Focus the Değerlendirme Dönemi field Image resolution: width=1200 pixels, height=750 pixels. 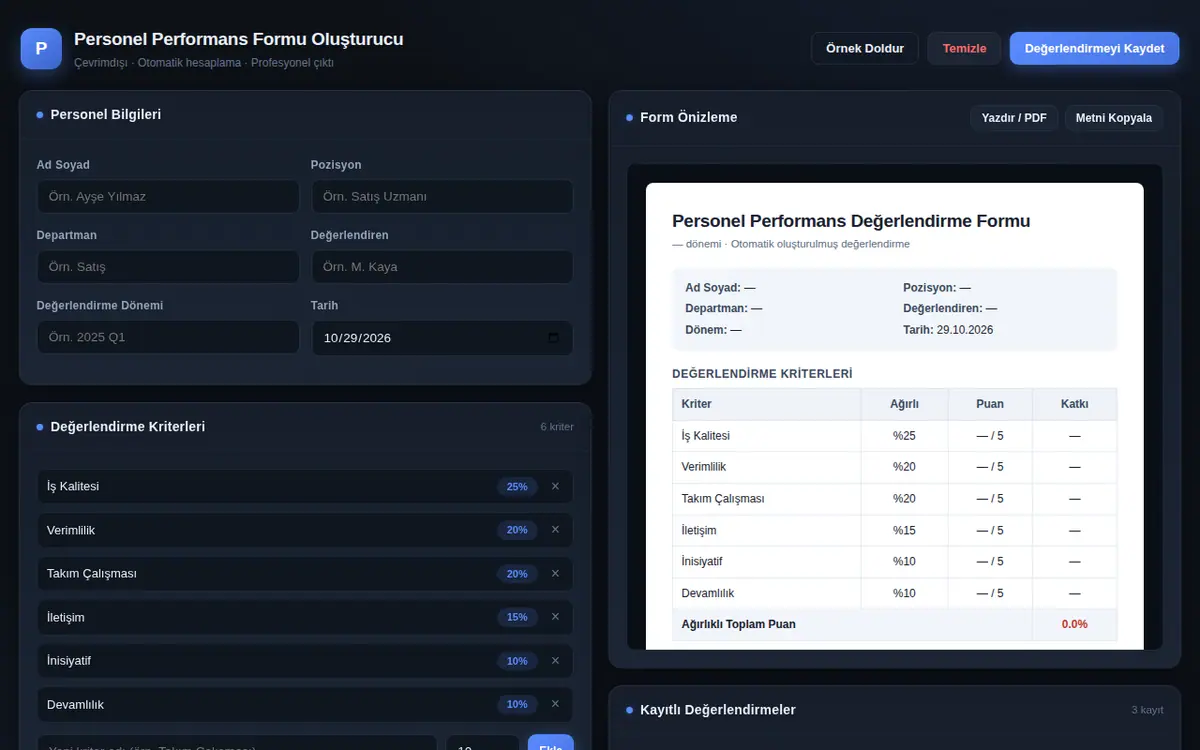coord(168,337)
